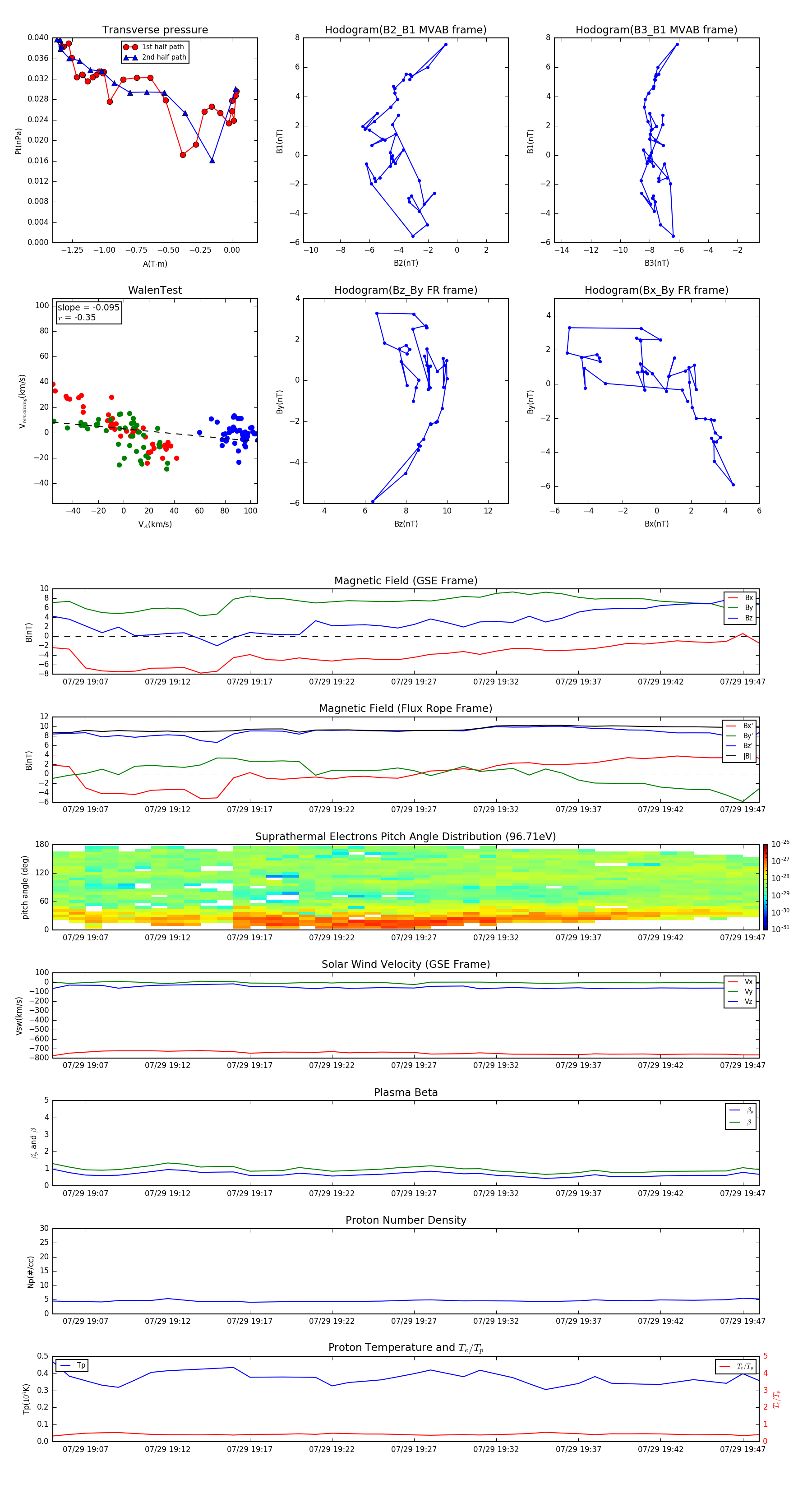This screenshot has height=1489, width=812.
Task: Click the 'Hodogram(B2_B1 MVAB frame)' title
Action: tap(406, 30)
